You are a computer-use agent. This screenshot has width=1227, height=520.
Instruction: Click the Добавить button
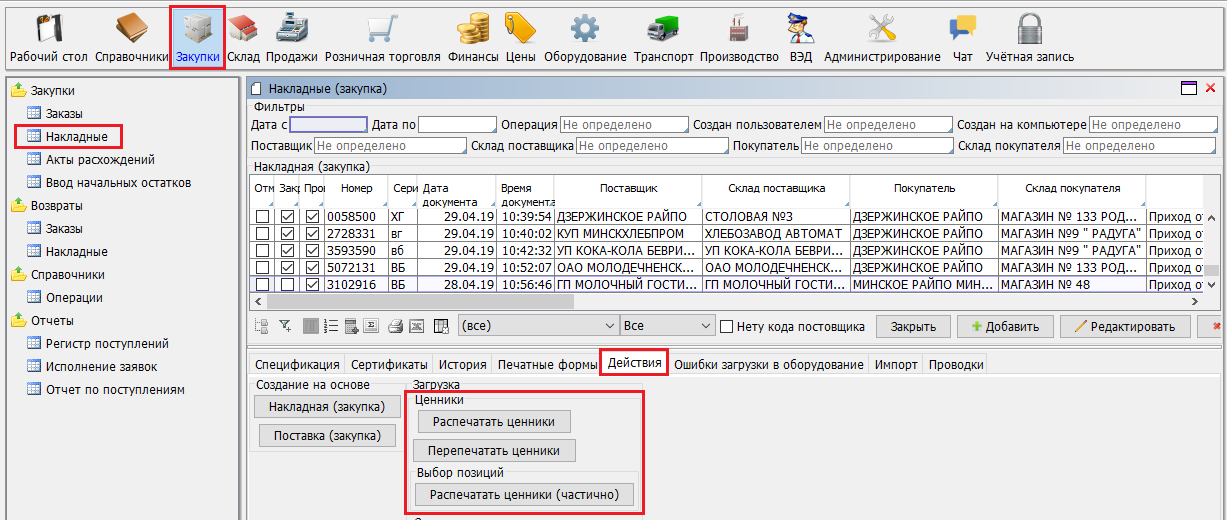1005,326
